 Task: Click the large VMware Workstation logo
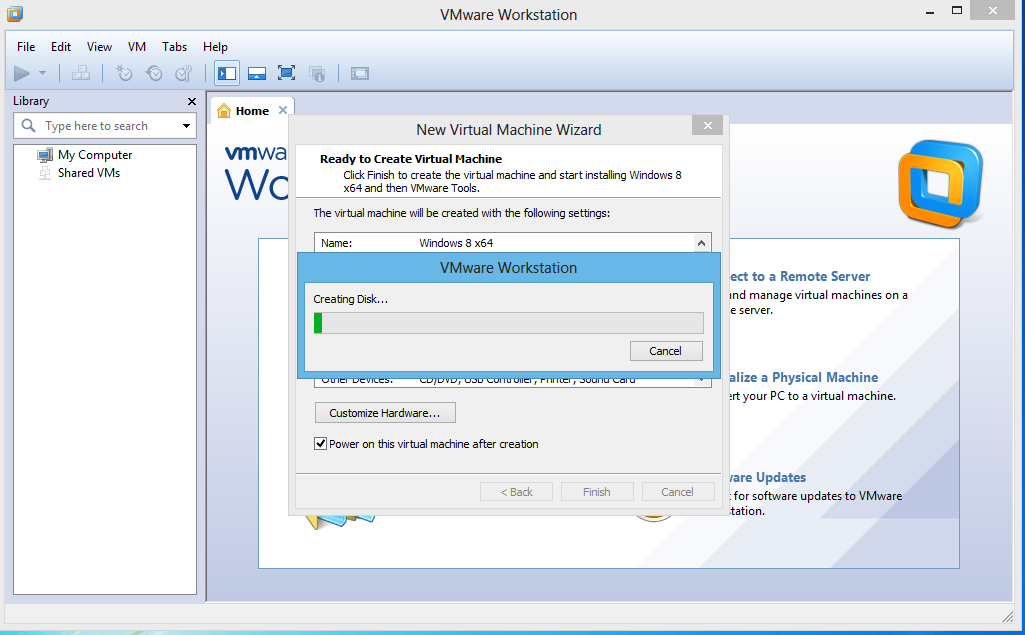pyautogui.click(x=941, y=183)
